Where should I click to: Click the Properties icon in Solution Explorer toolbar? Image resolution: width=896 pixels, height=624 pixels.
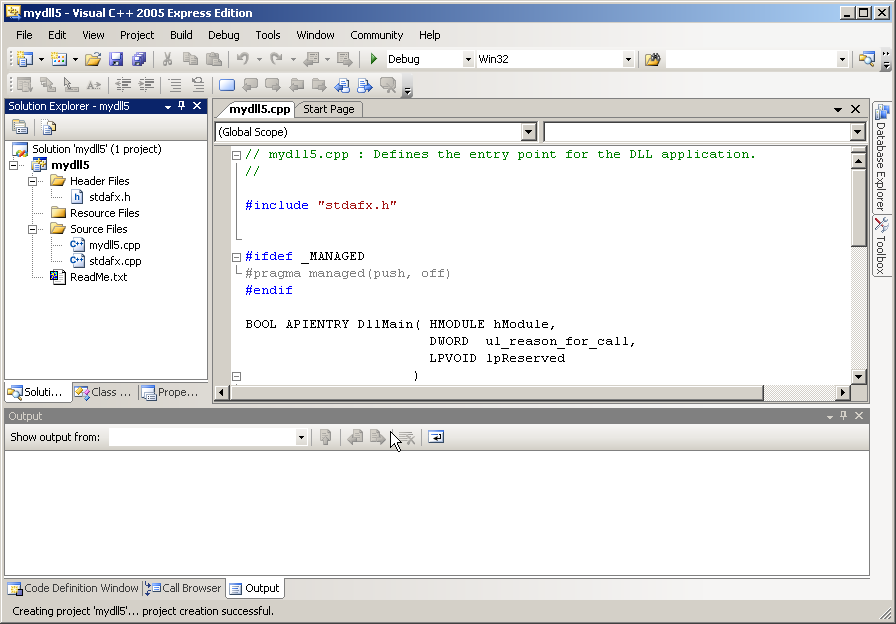coord(20,127)
